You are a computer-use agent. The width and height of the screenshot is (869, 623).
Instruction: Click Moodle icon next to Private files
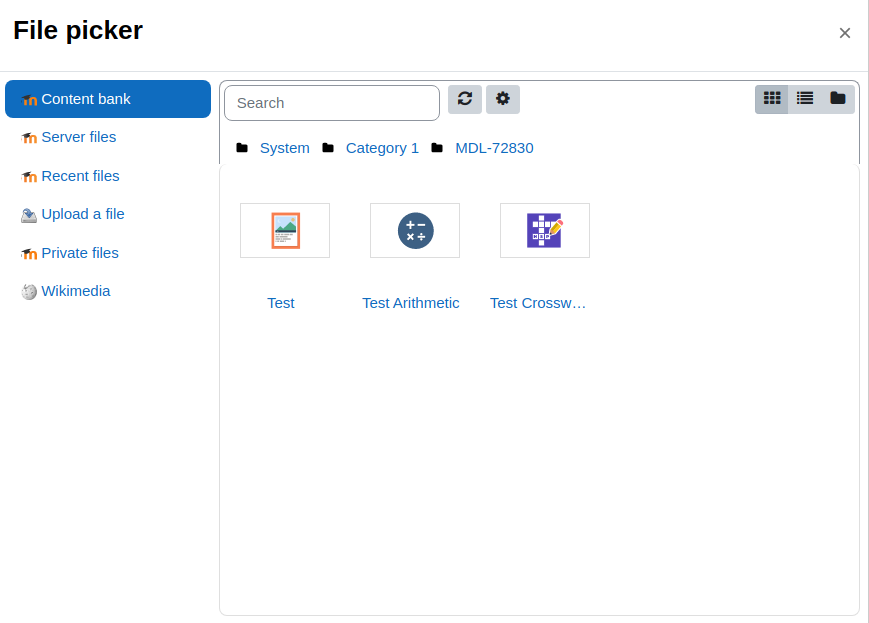[29, 254]
